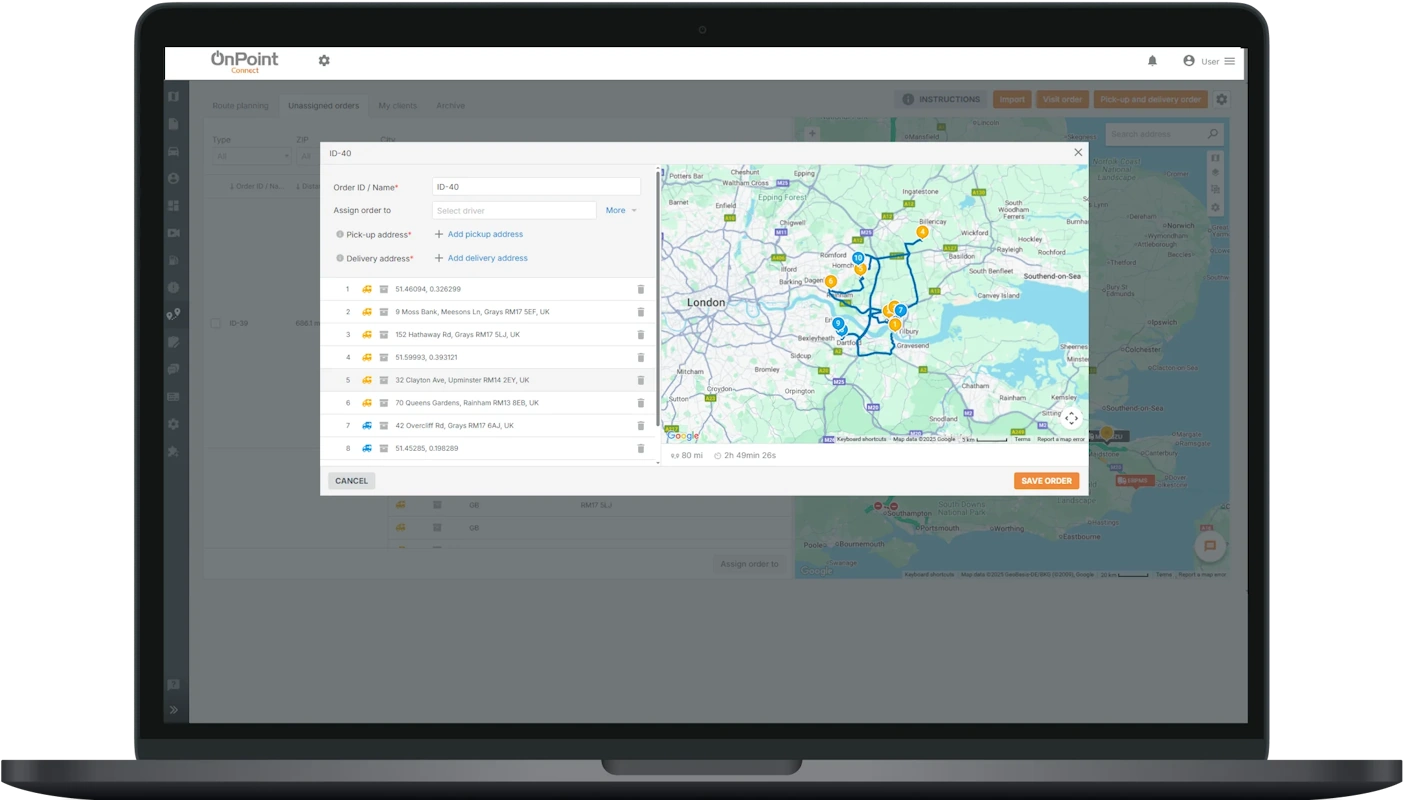Remove the 42 Overcliff Rd address entry
Screen dimensions: 1403x800
pyautogui.click(x=641, y=426)
